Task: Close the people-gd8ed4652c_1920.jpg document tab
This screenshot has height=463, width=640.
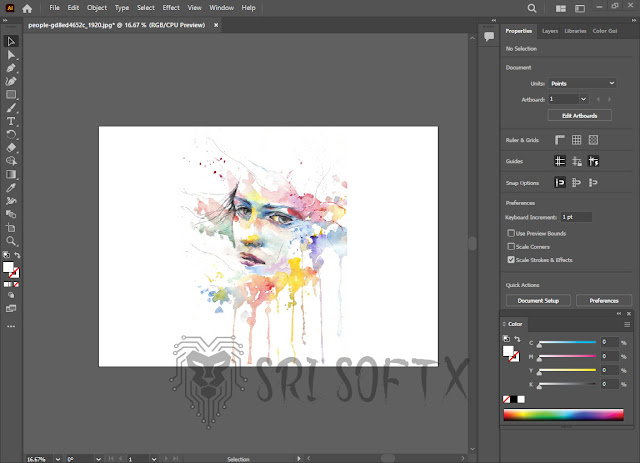Action: (x=216, y=25)
